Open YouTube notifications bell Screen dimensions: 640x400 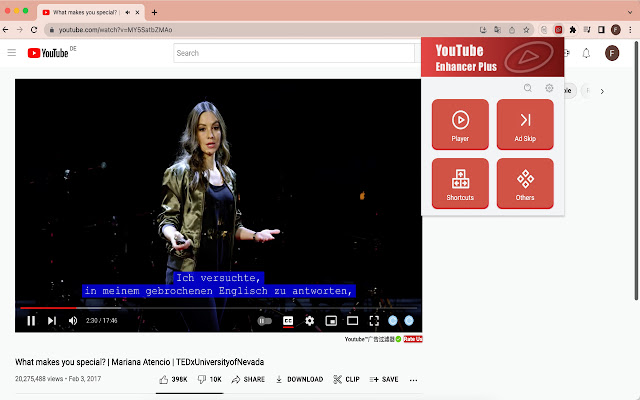pos(586,53)
